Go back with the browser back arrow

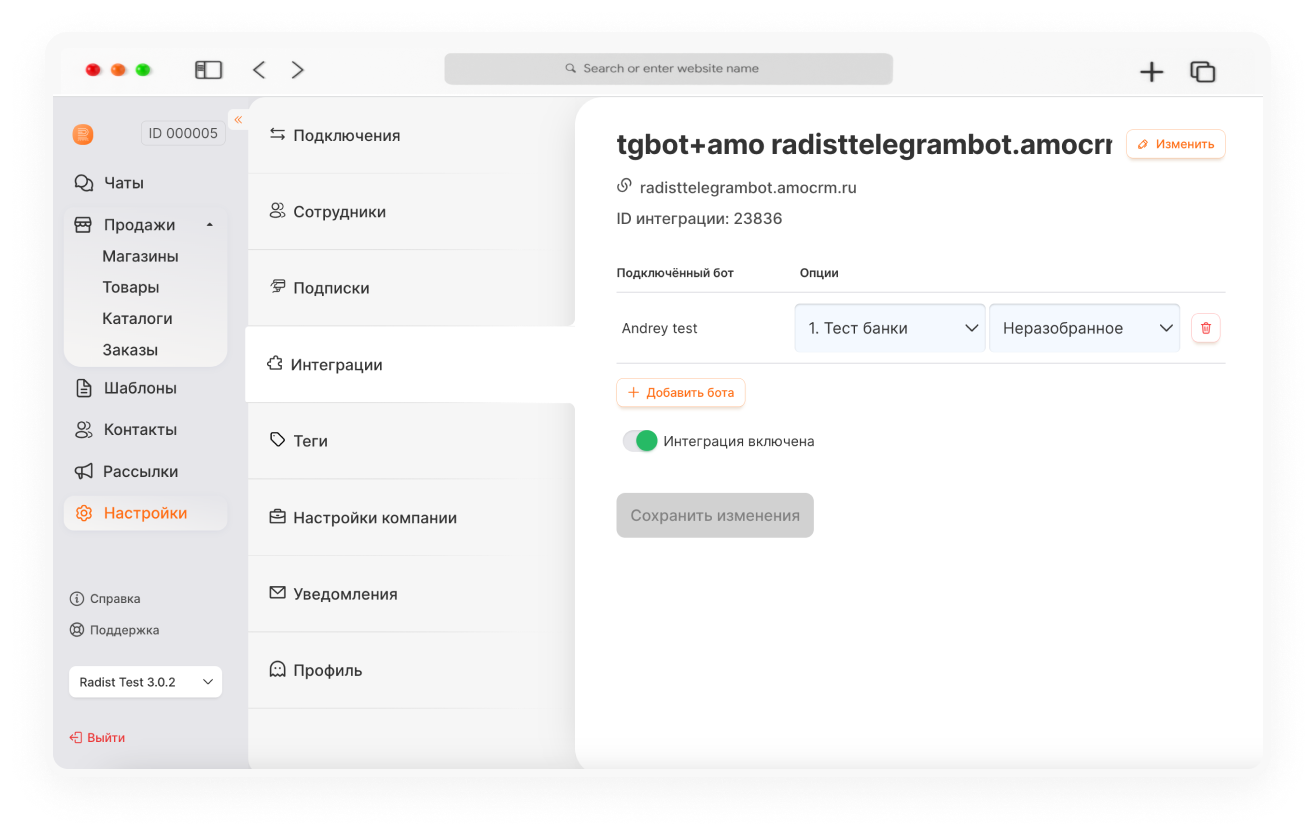coord(259,70)
